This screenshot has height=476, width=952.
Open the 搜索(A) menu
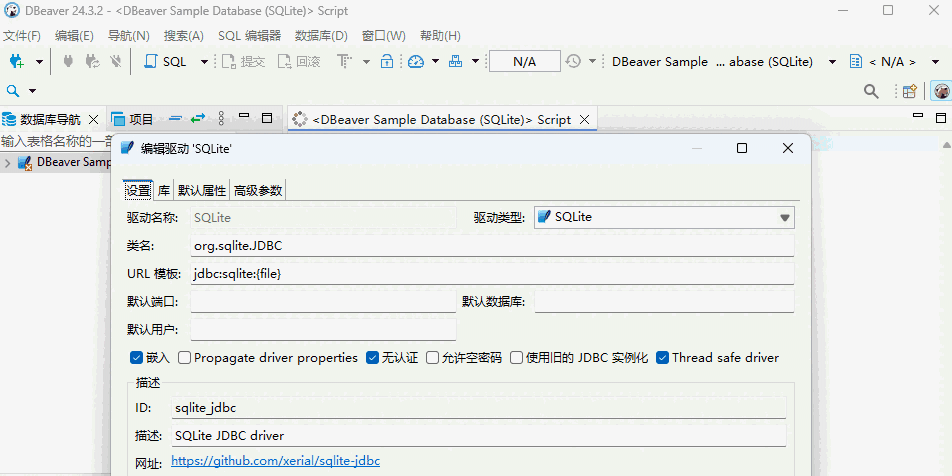pos(184,36)
